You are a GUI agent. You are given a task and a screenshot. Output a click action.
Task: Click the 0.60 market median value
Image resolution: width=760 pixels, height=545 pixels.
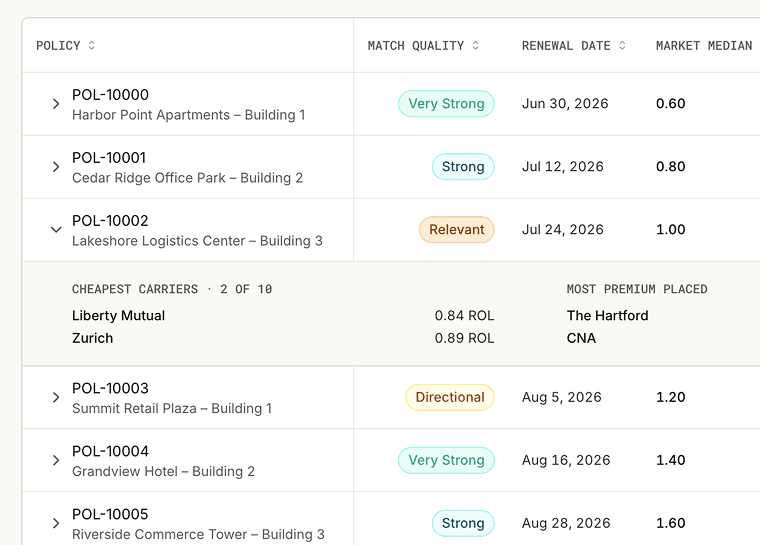(671, 104)
